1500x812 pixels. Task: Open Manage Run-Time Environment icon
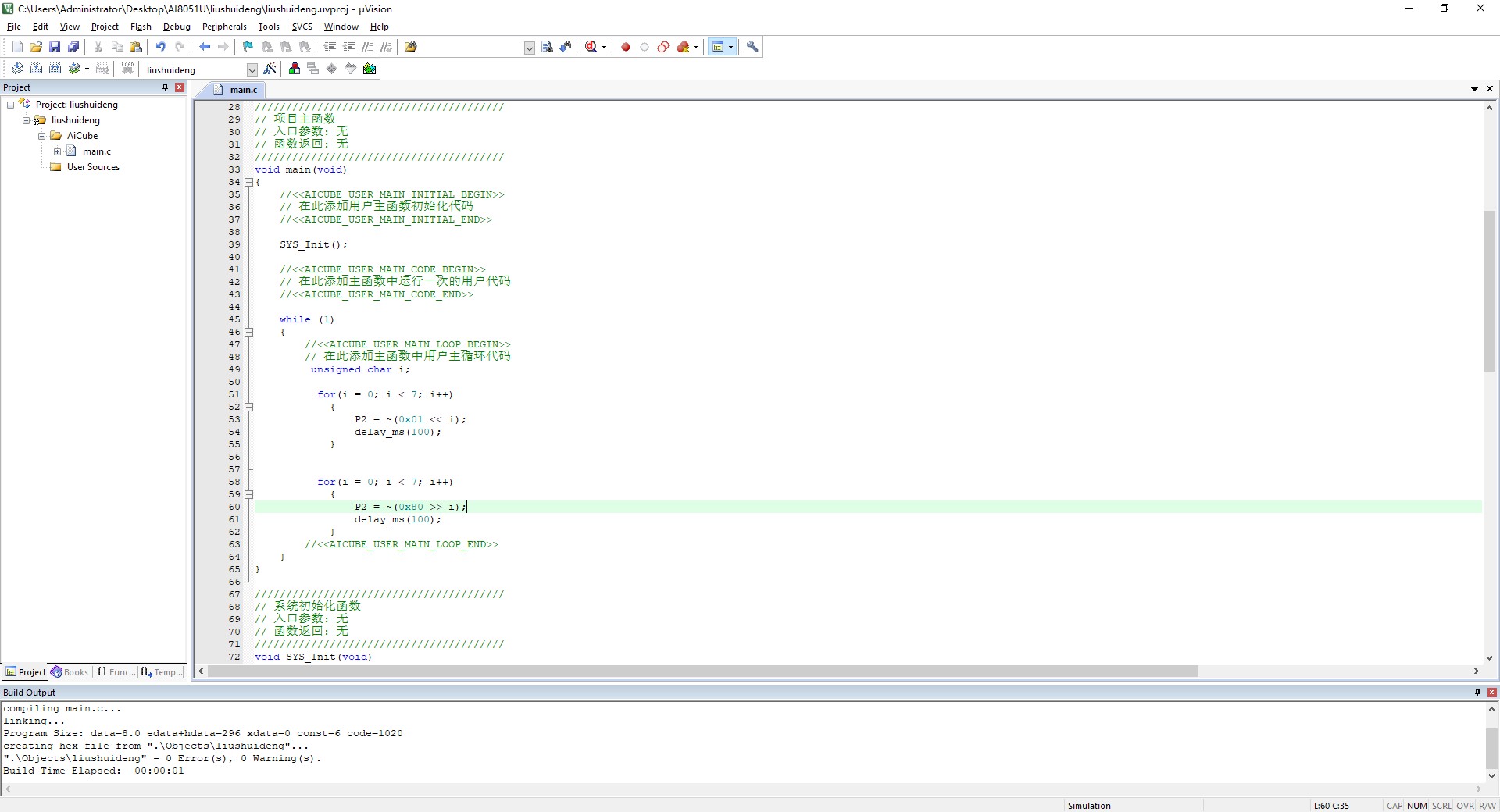tap(370, 69)
